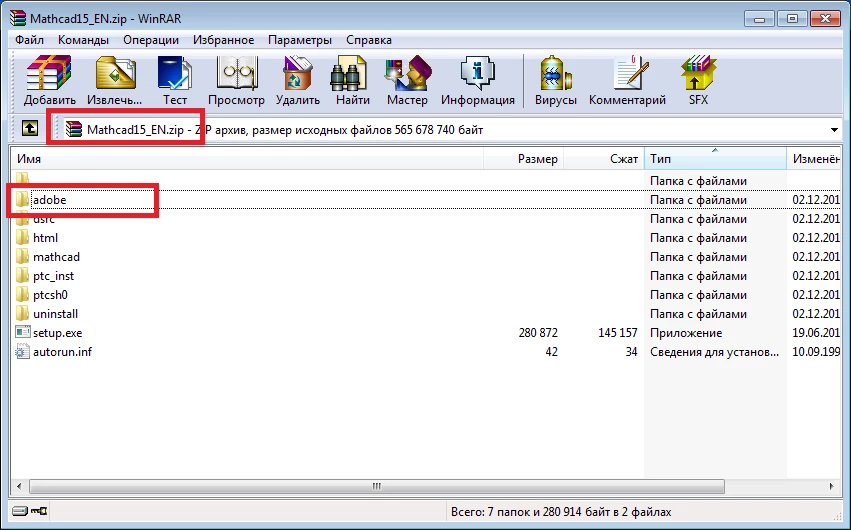The width and height of the screenshot is (851, 530).
Task: Sort by the Изменён column header
Action: point(814,158)
